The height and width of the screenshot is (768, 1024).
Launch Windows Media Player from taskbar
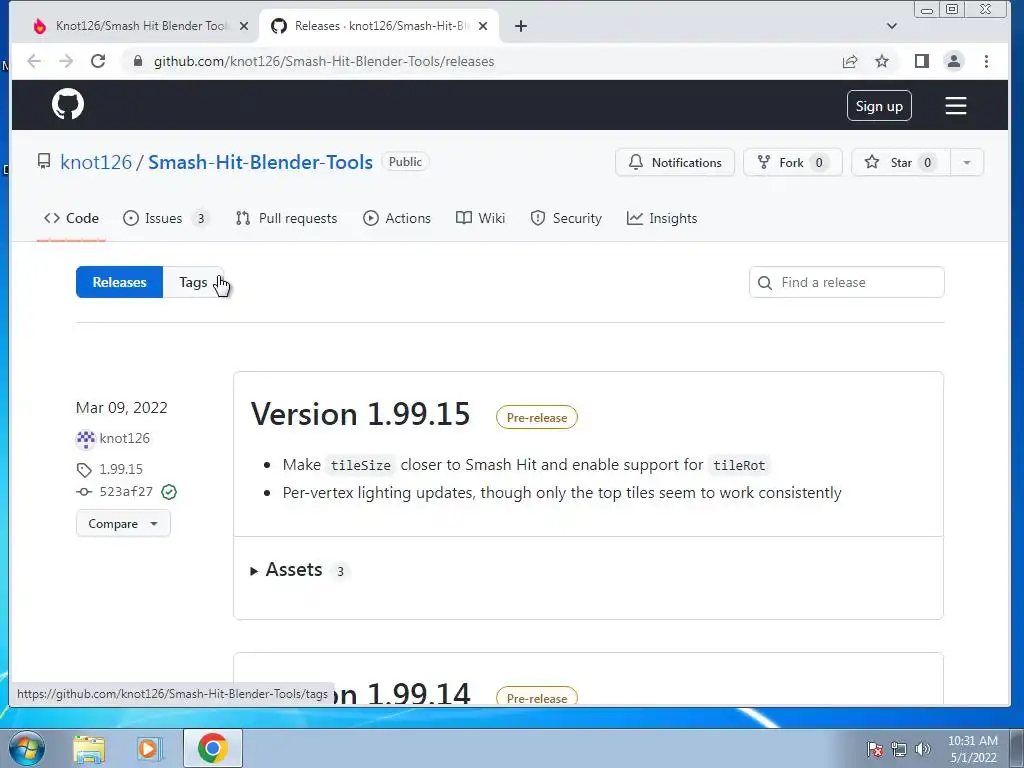tap(148, 749)
